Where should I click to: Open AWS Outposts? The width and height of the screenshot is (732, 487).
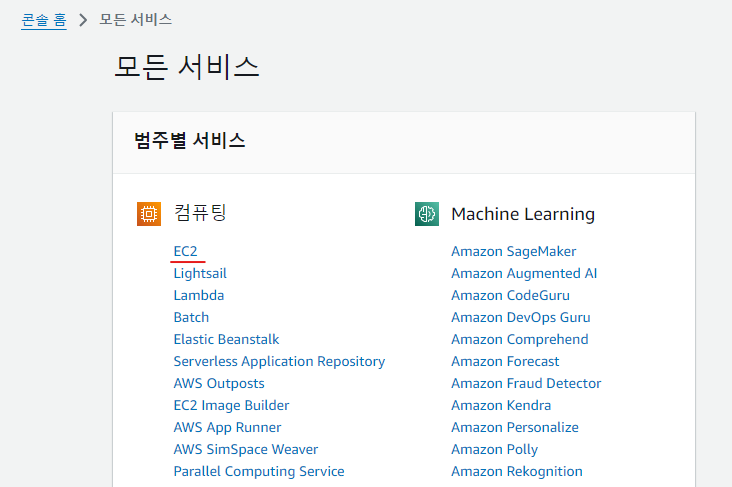click(219, 383)
